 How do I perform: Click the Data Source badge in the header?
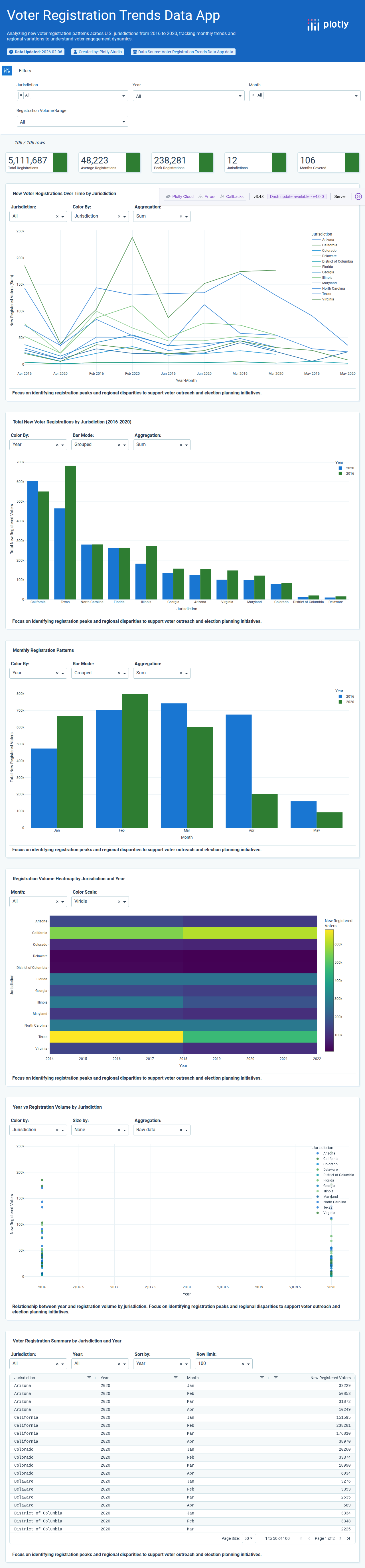(183, 52)
